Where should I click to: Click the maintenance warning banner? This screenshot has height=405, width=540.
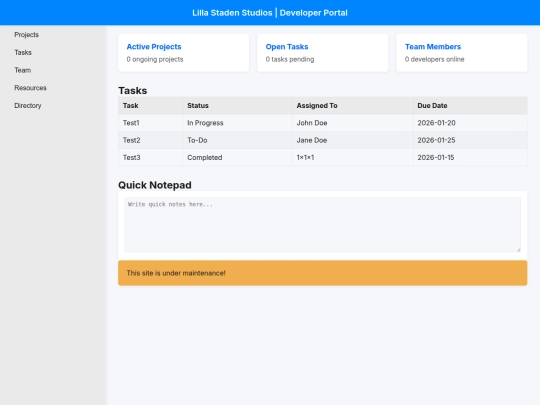pyautogui.click(x=322, y=273)
